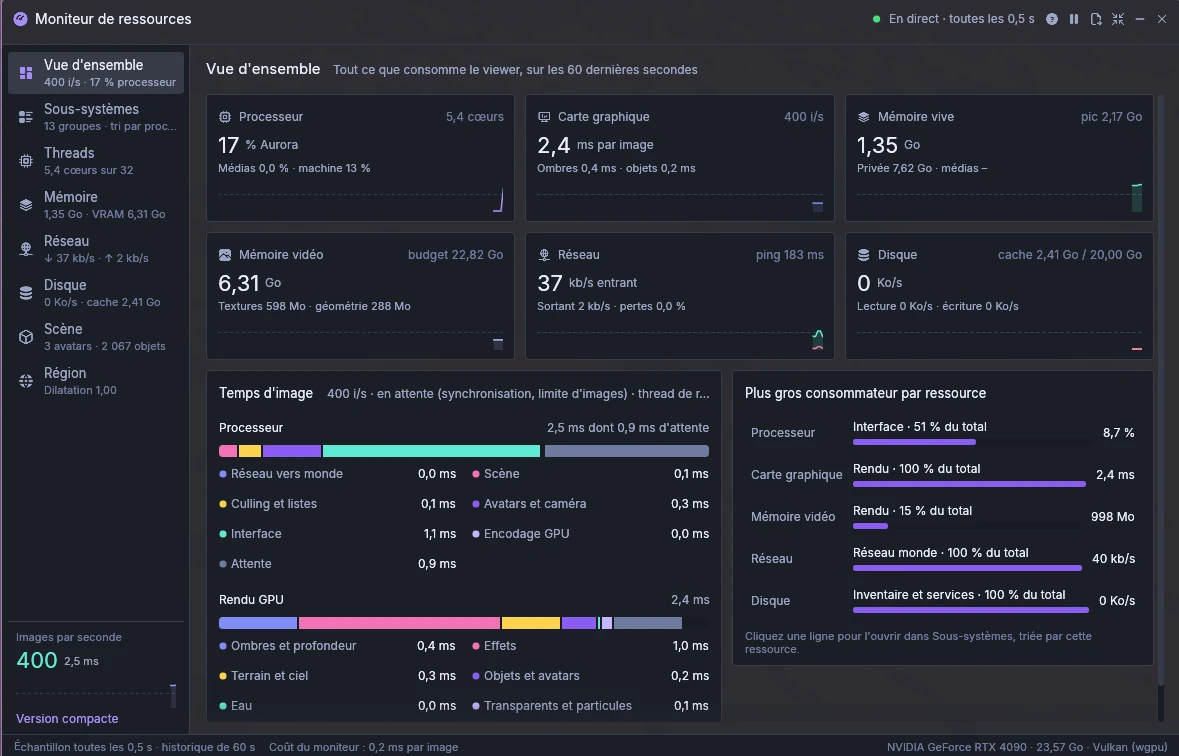Select Réseau row showing Réseau monde

942,559
